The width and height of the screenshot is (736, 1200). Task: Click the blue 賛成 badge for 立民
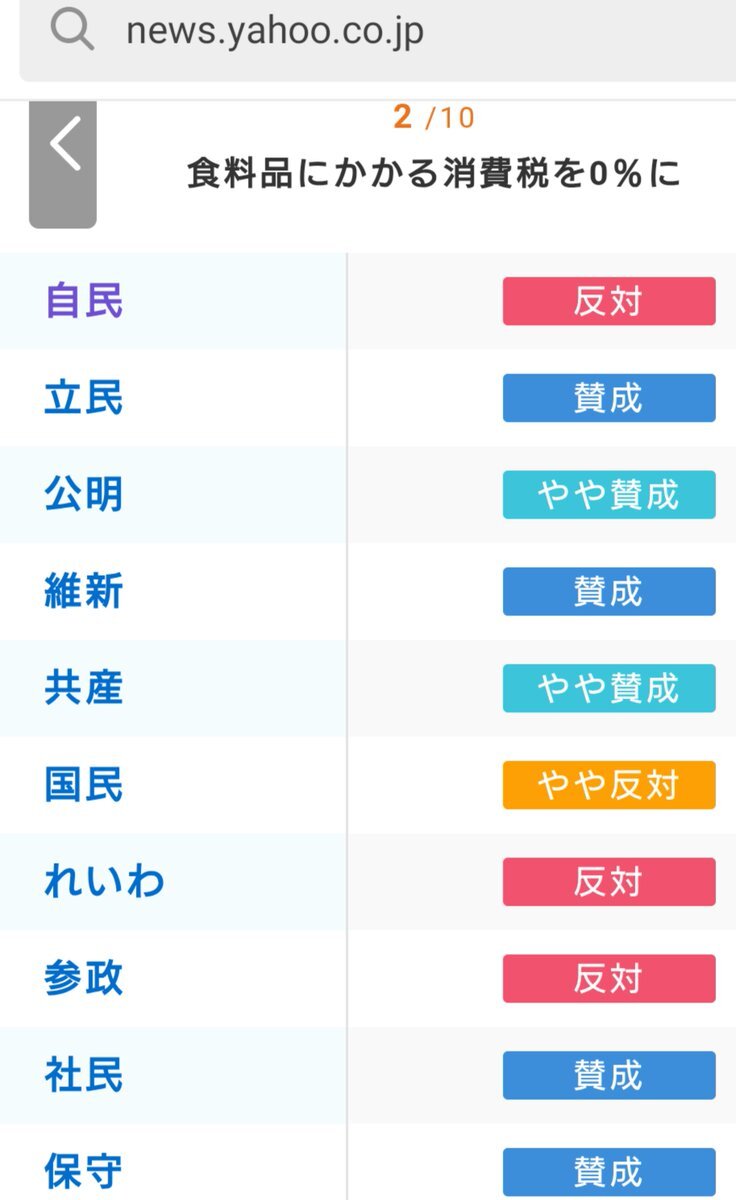(609, 398)
